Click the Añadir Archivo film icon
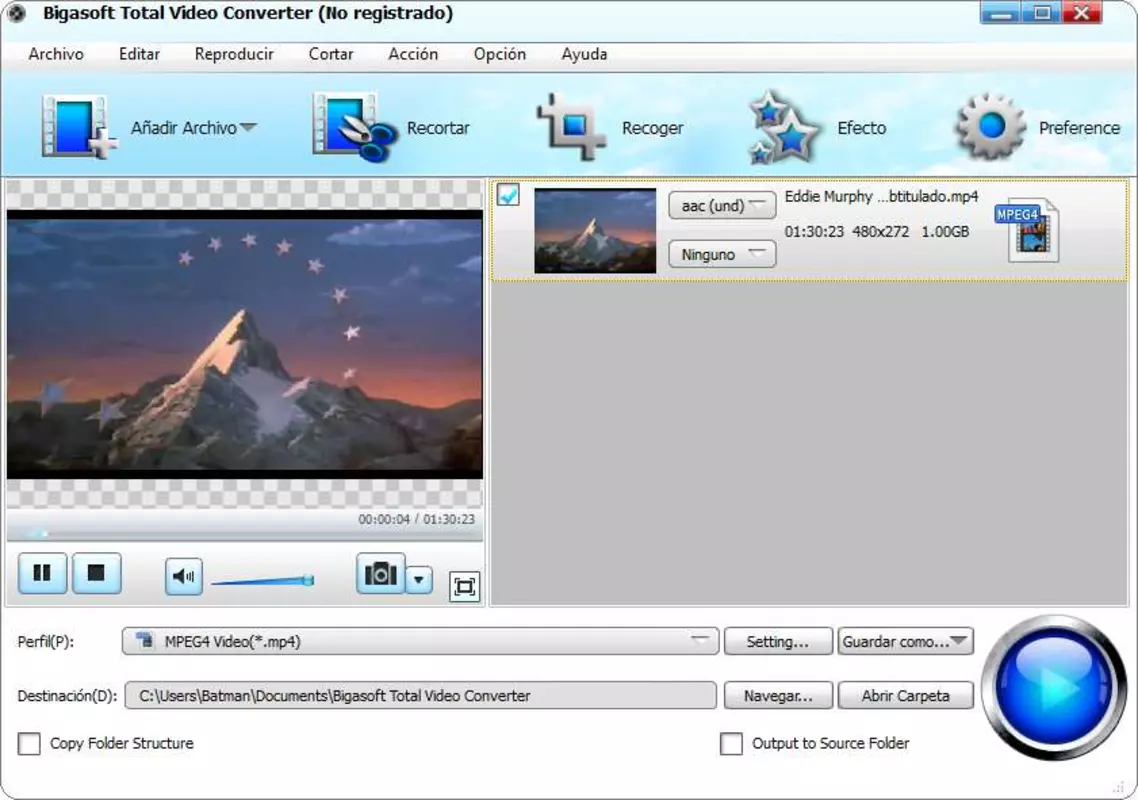The height and width of the screenshot is (800, 1138). (x=79, y=127)
